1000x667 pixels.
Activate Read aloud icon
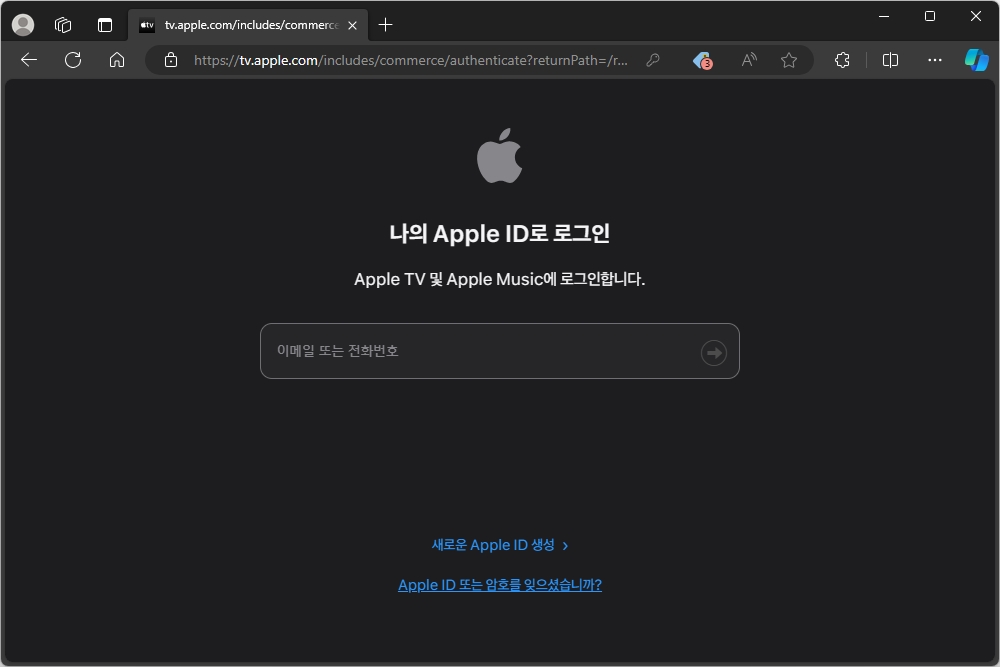pos(749,60)
